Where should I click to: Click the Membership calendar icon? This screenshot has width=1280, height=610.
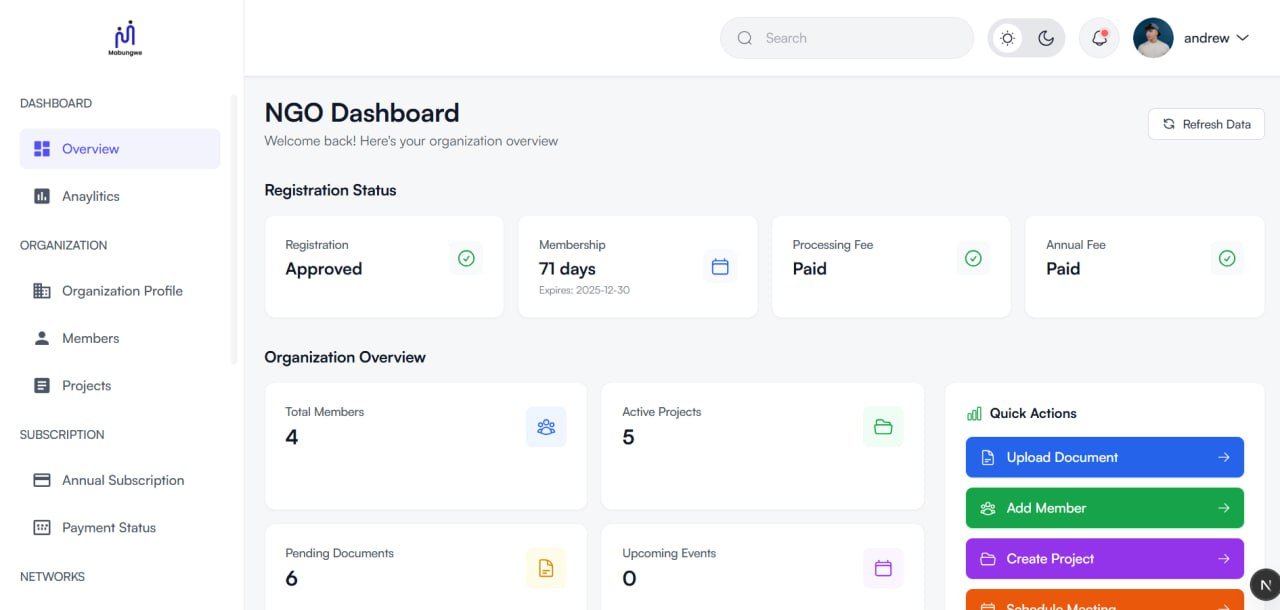[720, 266]
